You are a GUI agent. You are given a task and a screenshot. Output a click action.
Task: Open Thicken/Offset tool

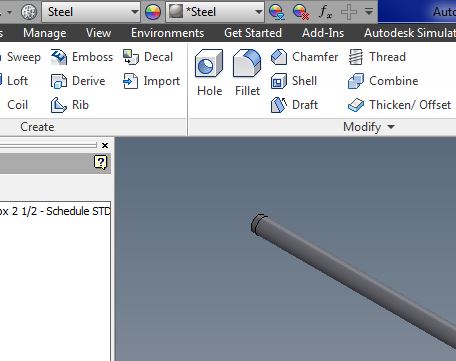coord(399,105)
